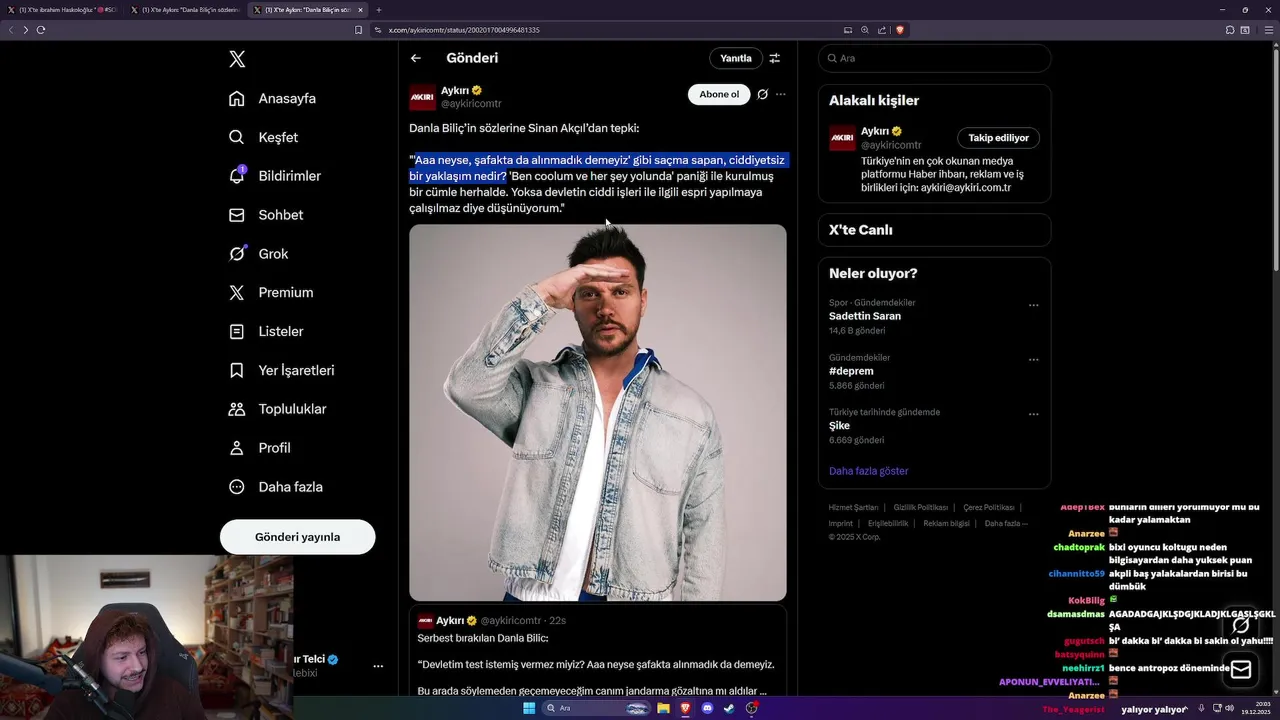Click the Grok explain icon on the post
Viewport: 1280px width, 720px height.
pos(762,94)
